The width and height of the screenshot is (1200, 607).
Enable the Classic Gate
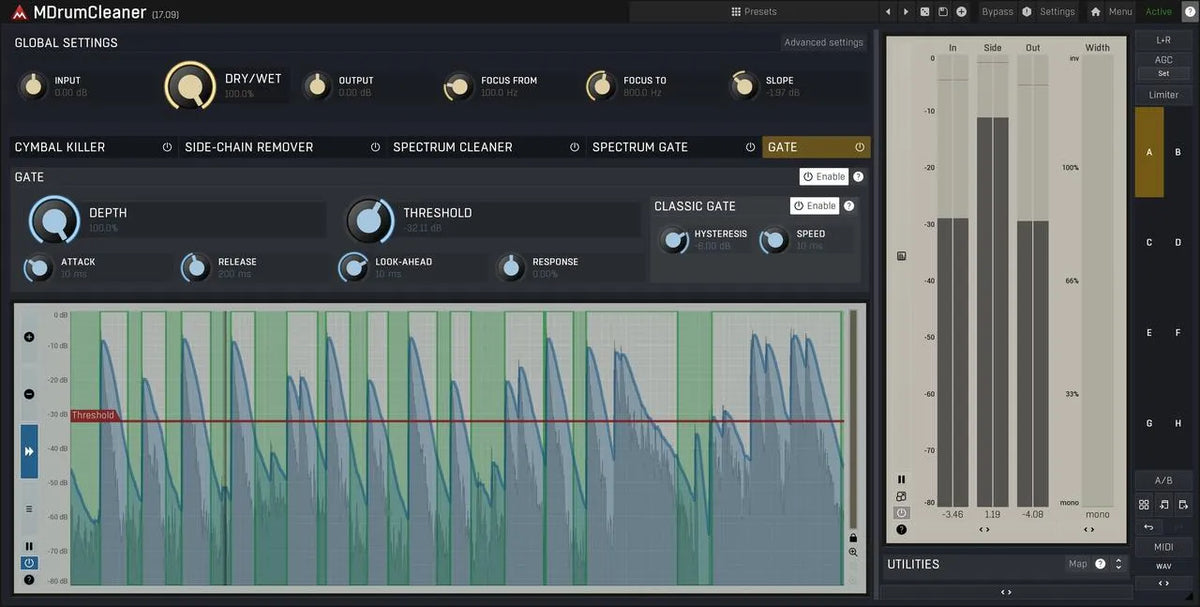pos(815,206)
